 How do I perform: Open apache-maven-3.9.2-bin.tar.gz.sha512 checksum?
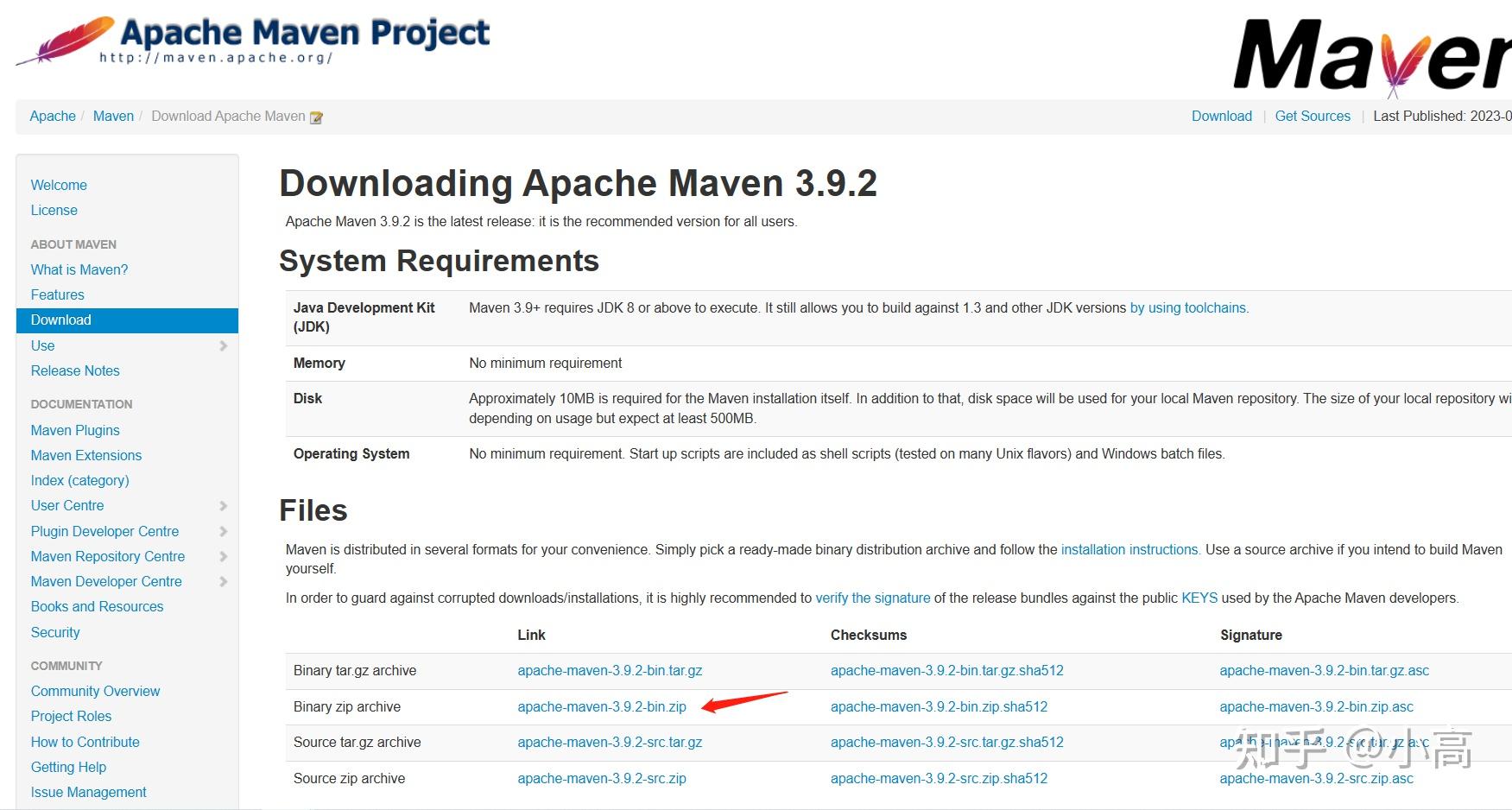click(x=947, y=670)
